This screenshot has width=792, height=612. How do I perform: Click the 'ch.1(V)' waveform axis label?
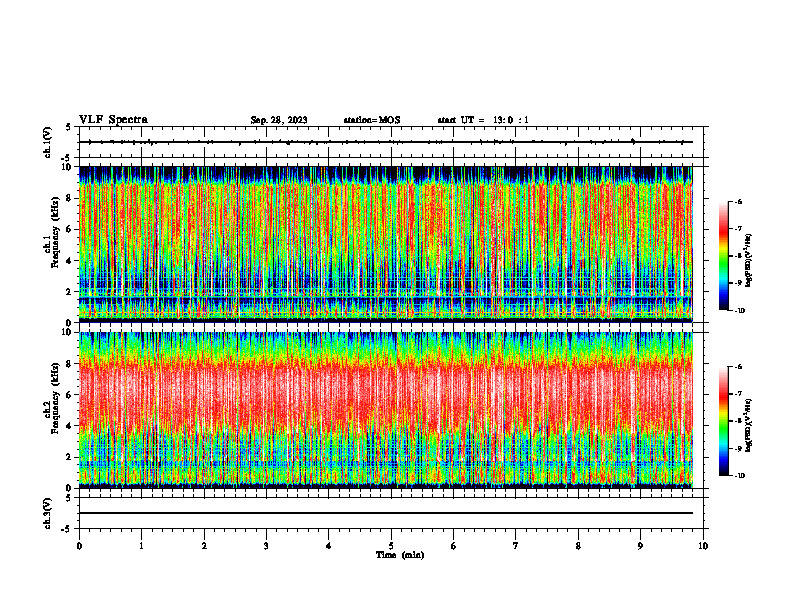47,142
